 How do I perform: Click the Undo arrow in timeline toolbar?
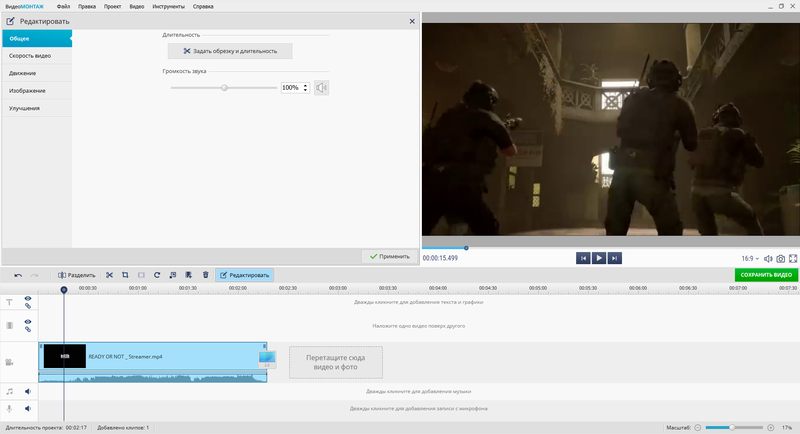tap(18, 275)
